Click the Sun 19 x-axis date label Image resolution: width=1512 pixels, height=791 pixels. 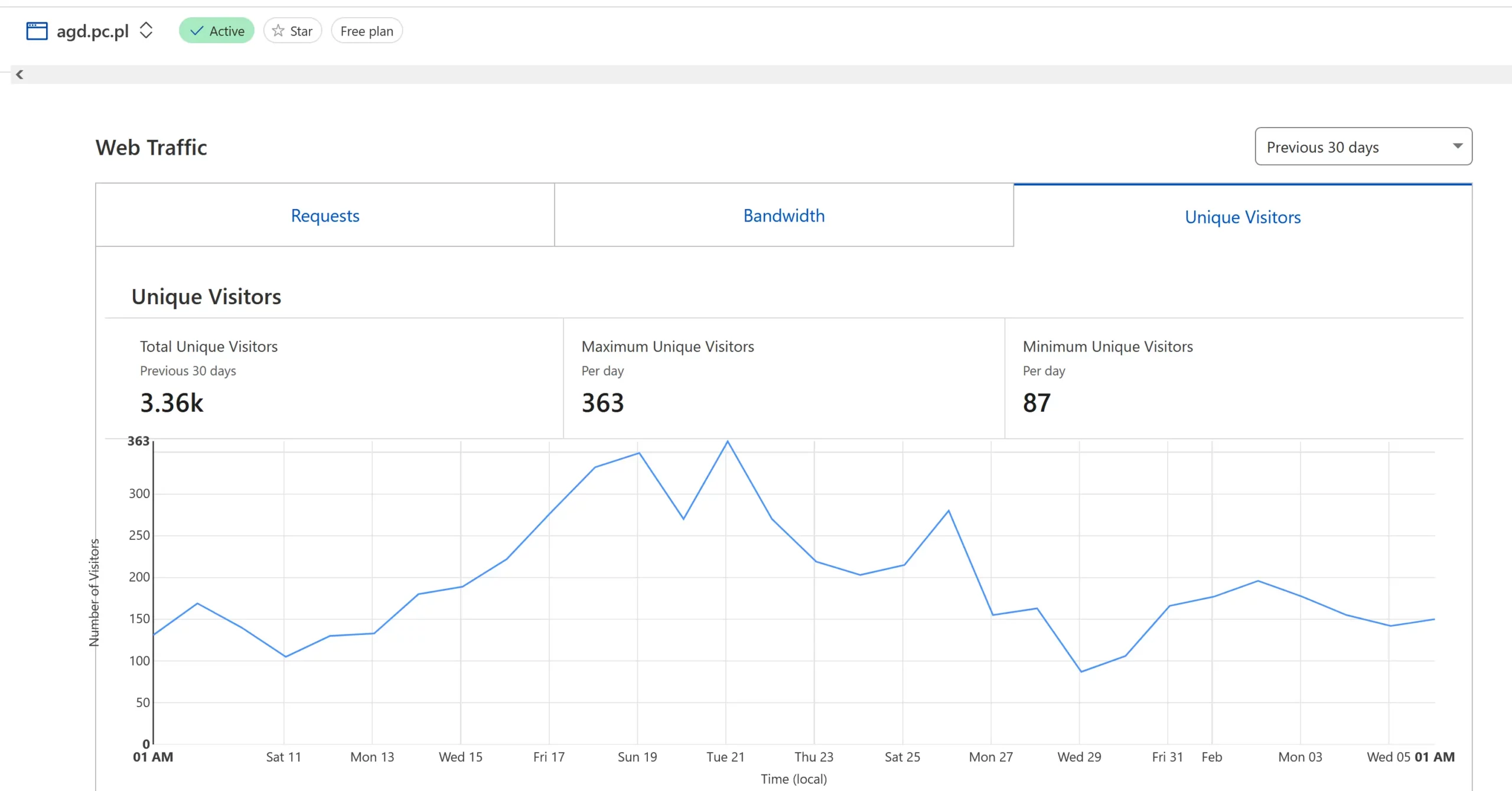click(637, 757)
